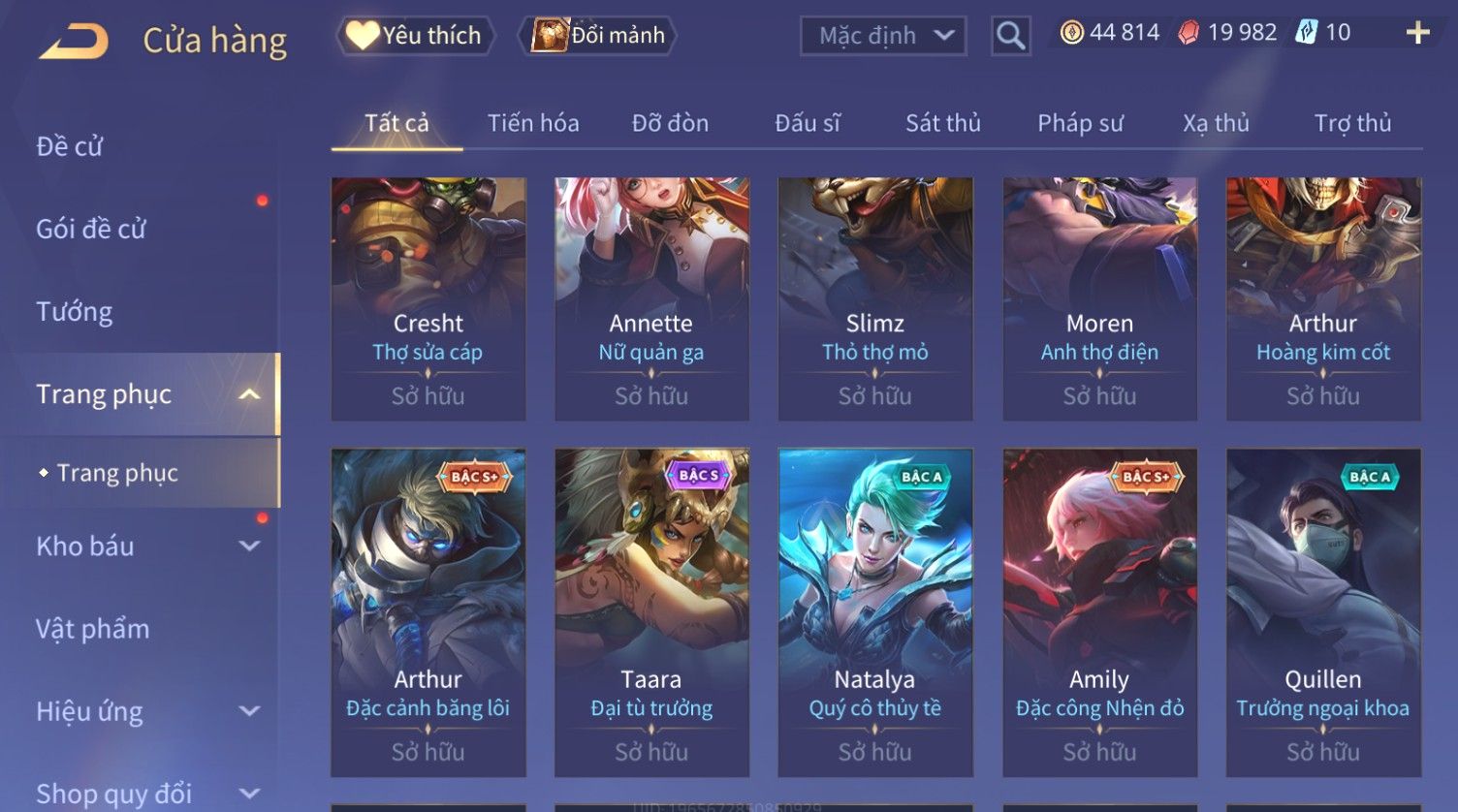Tap the gold coin balance icon

pos(1071,33)
